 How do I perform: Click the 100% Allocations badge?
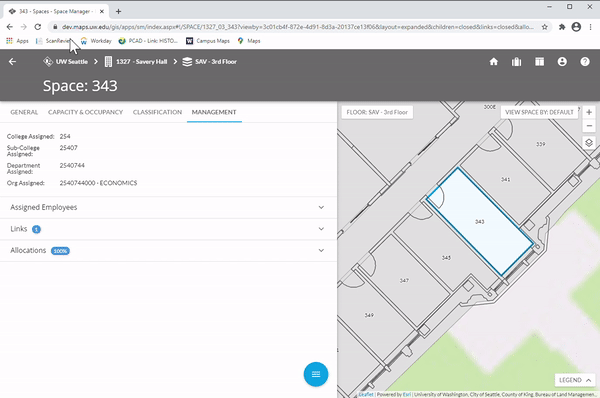(x=60, y=251)
